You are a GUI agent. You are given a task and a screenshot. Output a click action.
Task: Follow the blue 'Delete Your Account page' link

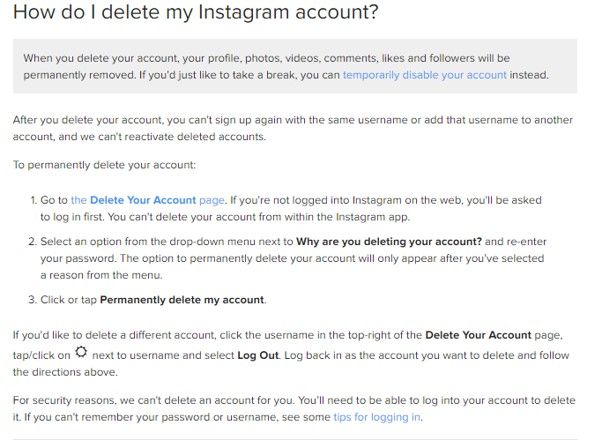click(148, 200)
